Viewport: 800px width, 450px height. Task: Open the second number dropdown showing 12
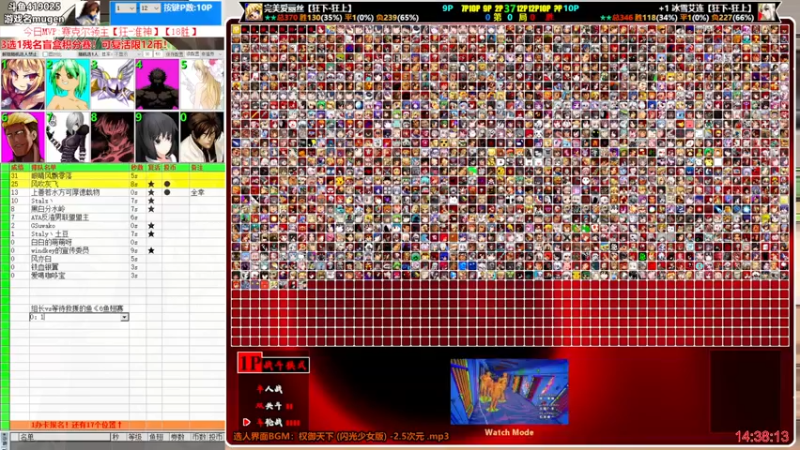150,8
